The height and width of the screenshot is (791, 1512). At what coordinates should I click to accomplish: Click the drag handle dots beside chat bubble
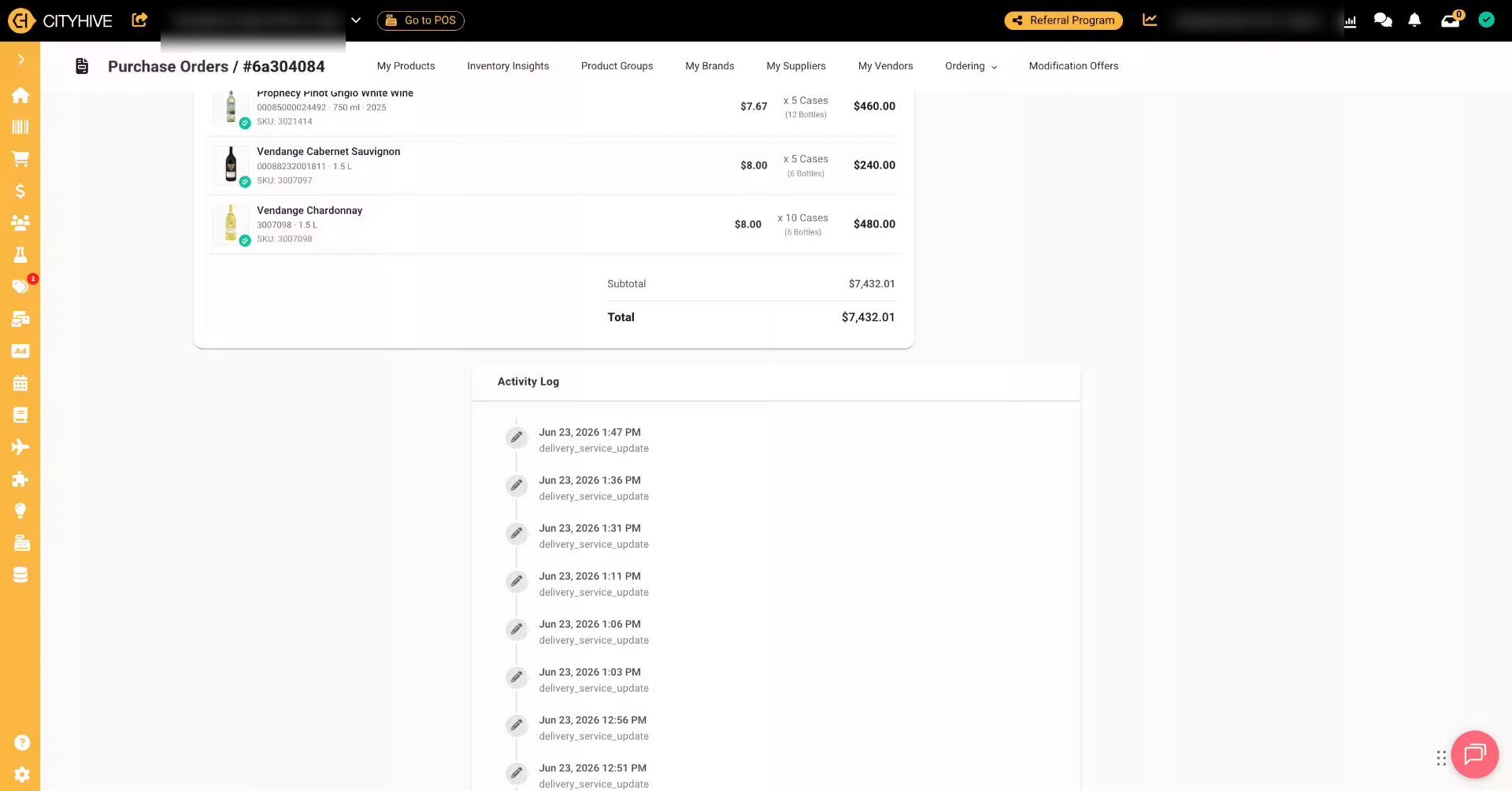1441,758
